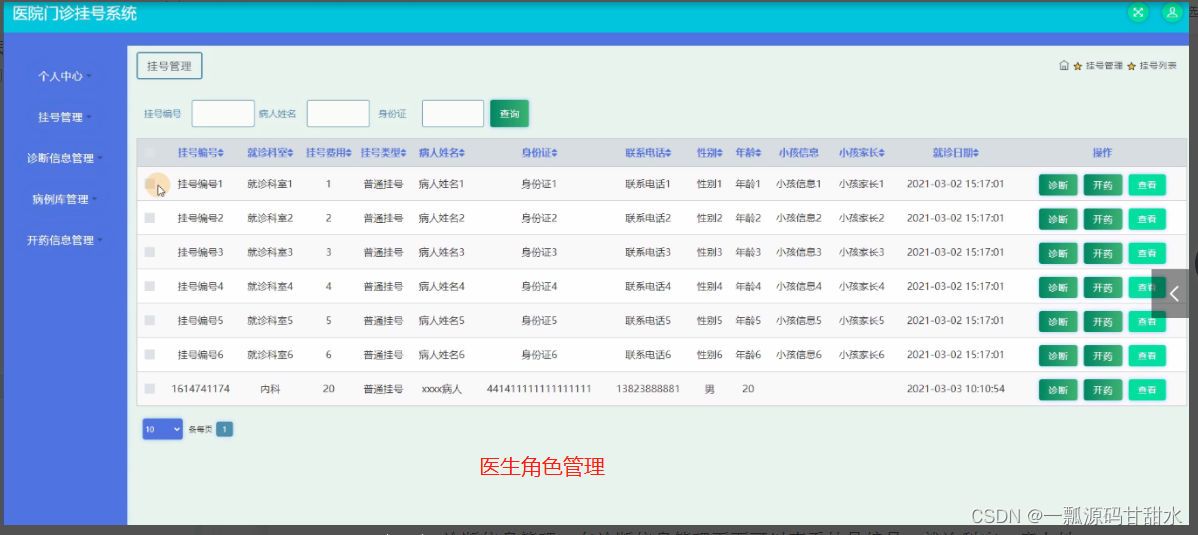Click the 挂号管理 tab button above the filters
Screen dimensions: 1198x535
pos(170,66)
